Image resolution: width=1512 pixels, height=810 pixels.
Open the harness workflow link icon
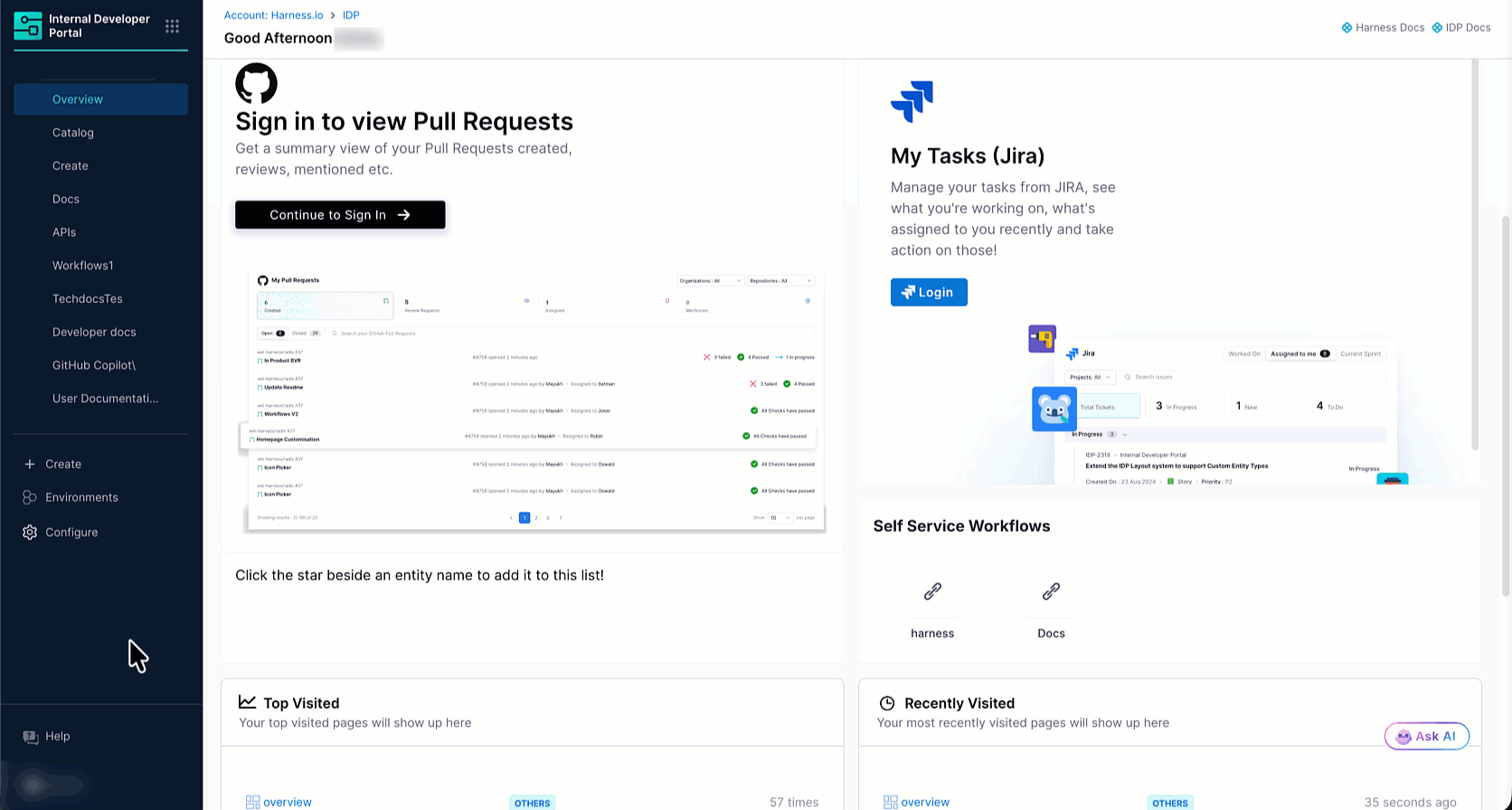(x=932, y=592)
